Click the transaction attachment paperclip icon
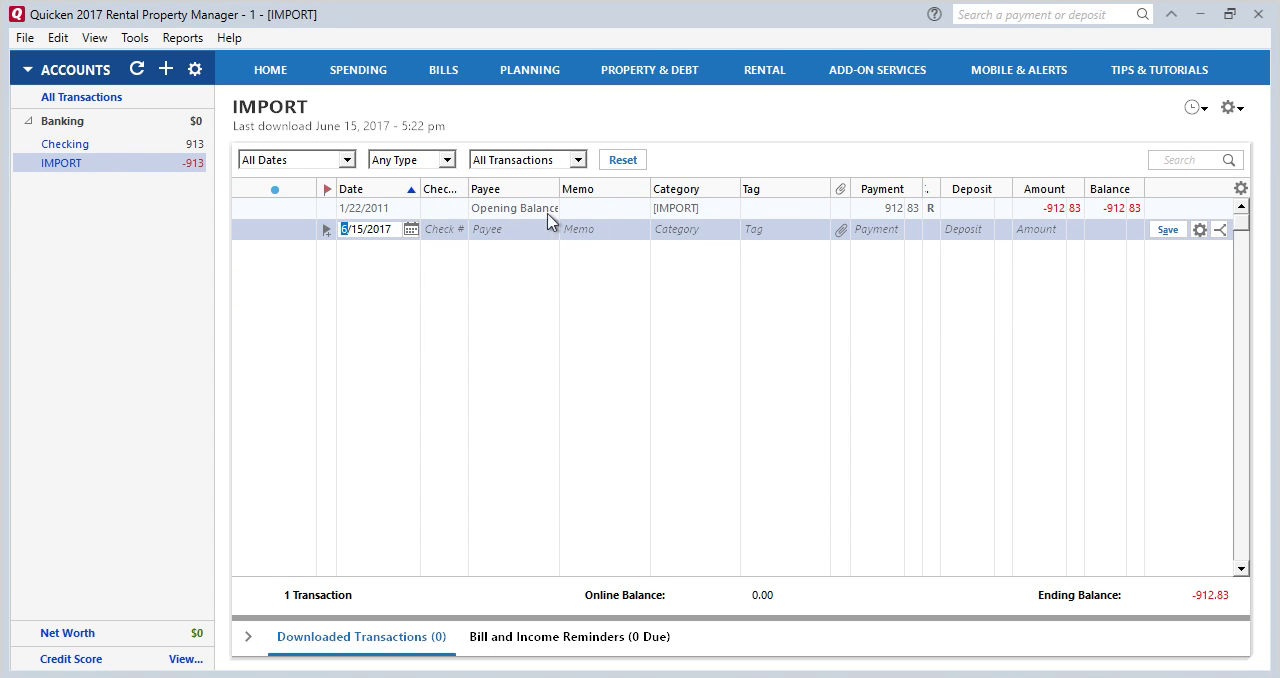This screenshot has height=678, width=1280. pyautogui.click(x=841, y=230)
